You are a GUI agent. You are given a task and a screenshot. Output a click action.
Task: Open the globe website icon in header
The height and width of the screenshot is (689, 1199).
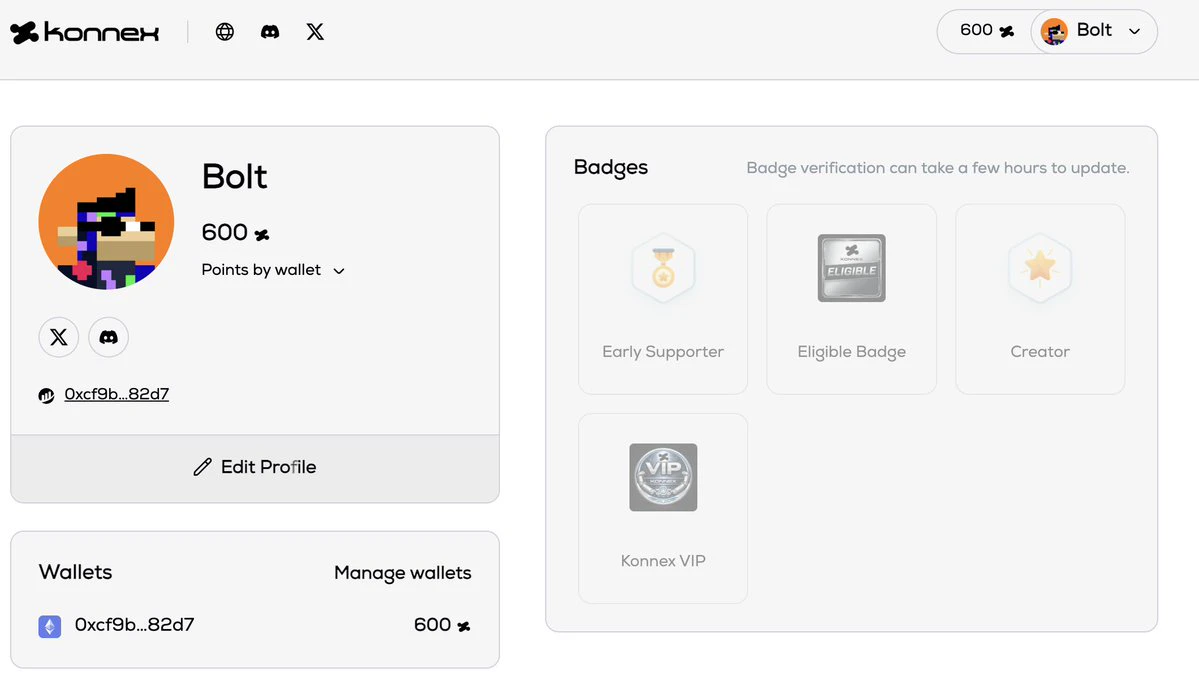click(x=224, y=31)
